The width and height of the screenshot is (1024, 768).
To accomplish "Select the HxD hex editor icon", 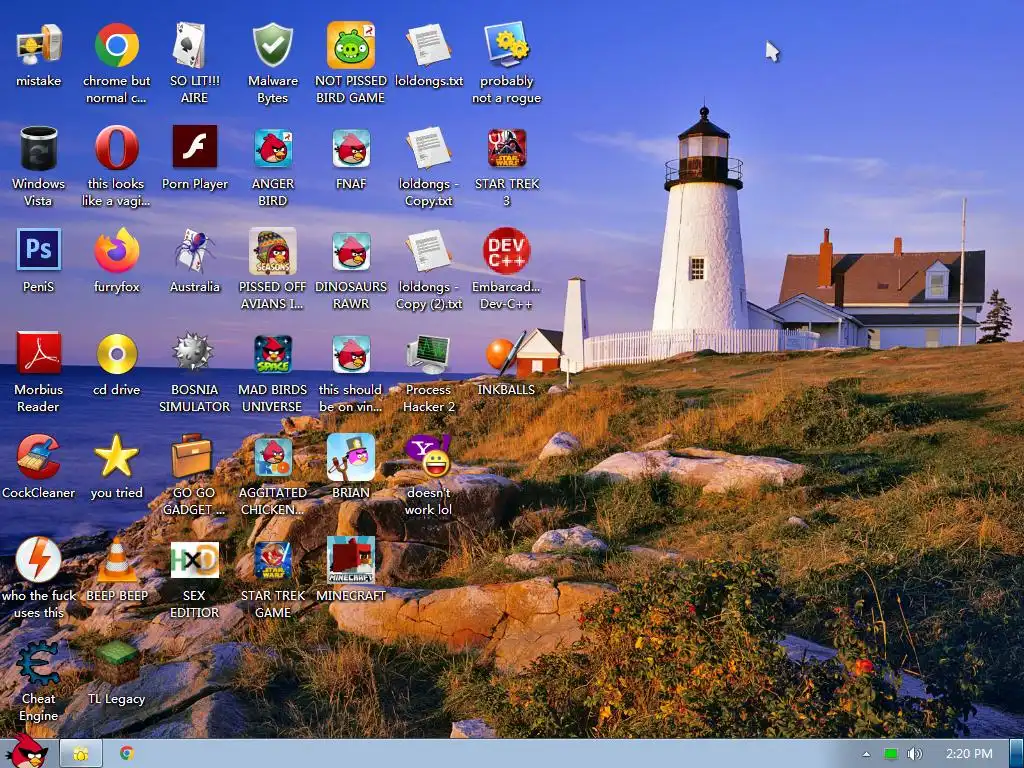I will 195,560.
